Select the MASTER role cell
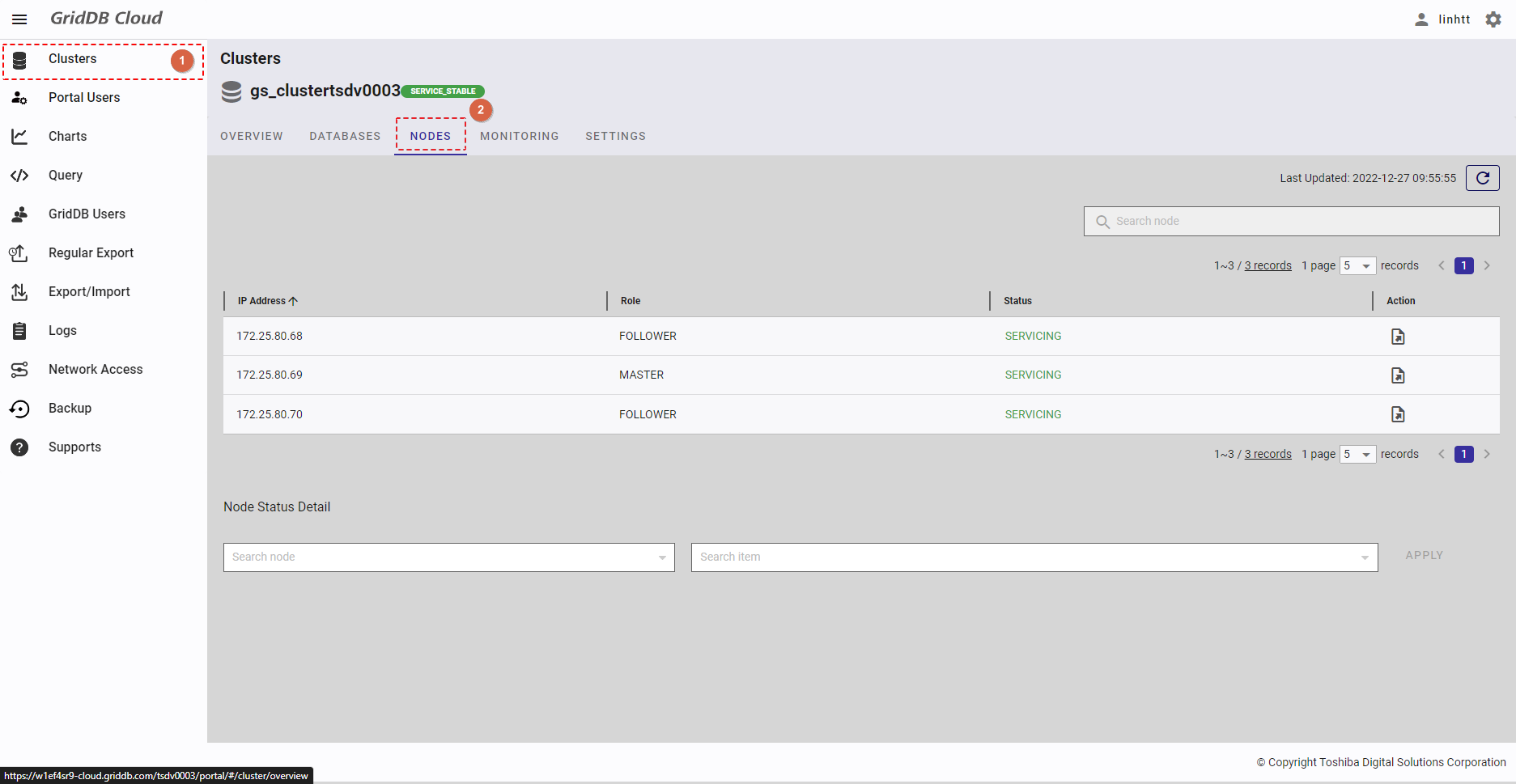This screenshot has height=784, width=1516. [x=641, y=375]
